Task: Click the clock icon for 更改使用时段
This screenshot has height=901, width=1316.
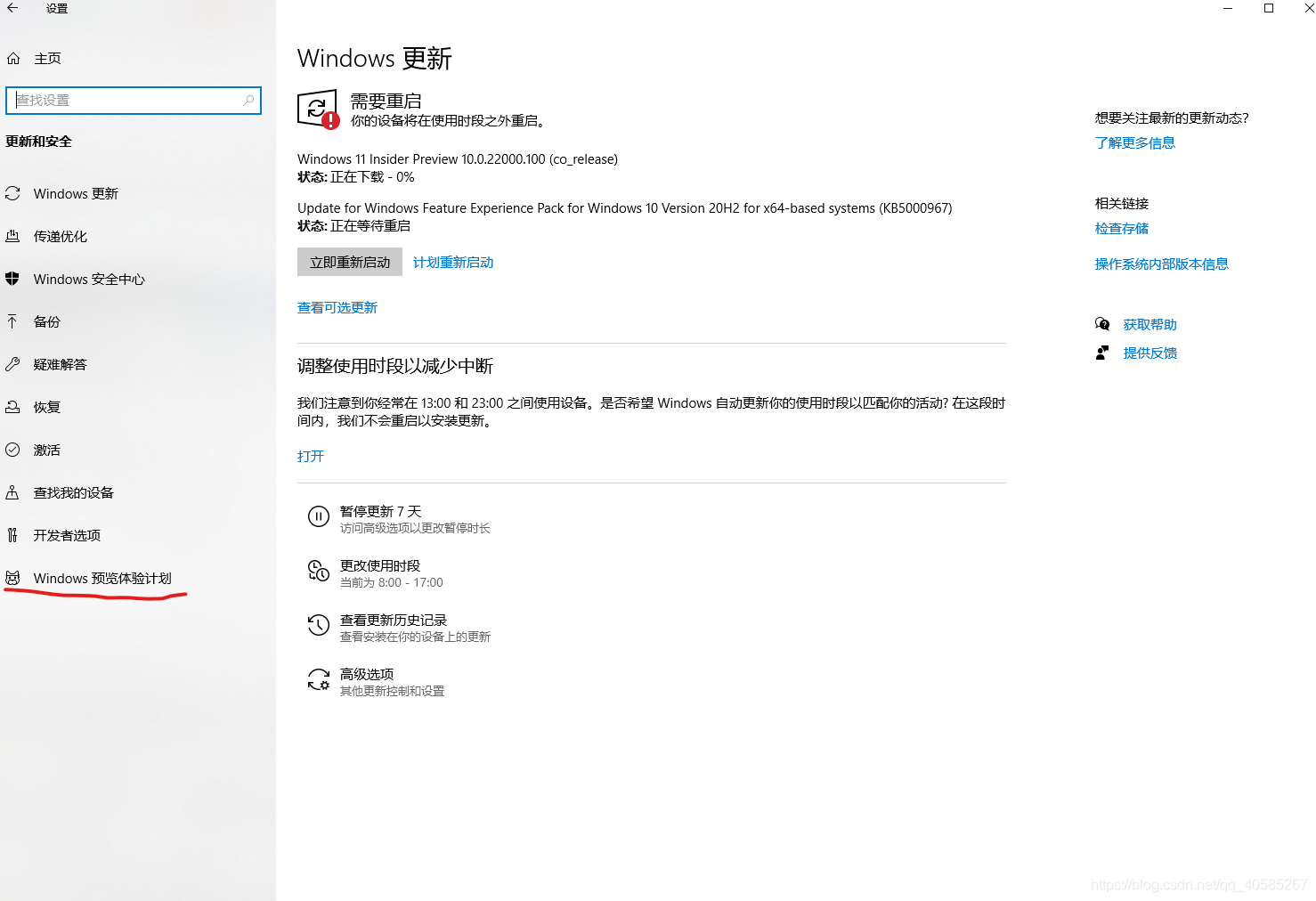Action: click(319, 571)
